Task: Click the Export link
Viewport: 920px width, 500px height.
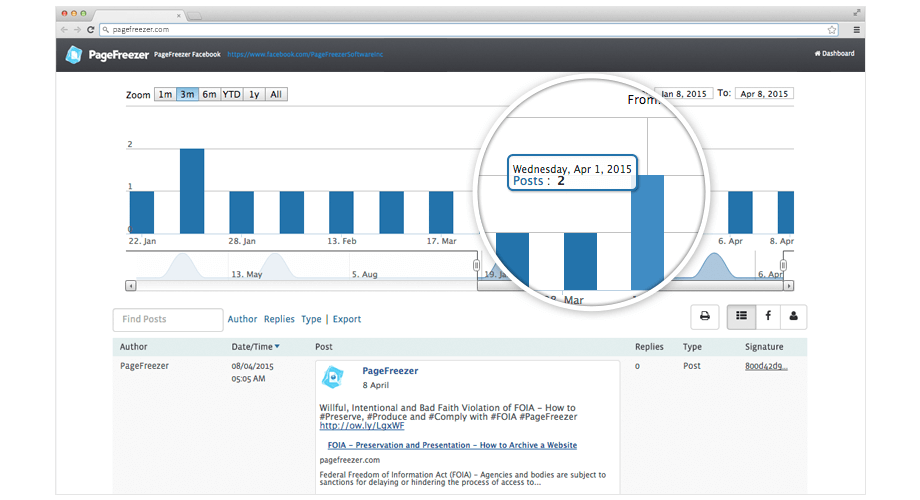Action: (x=347, y=319)
